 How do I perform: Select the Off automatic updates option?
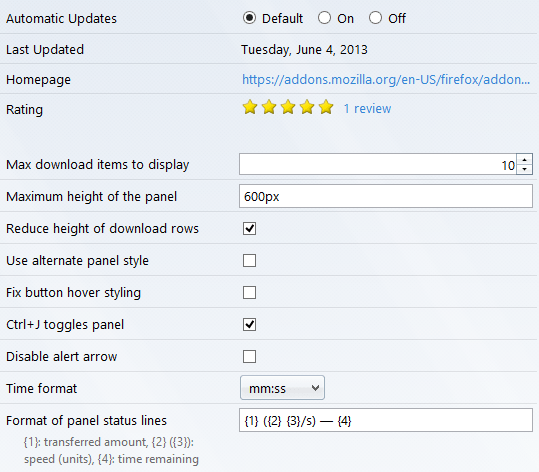point(375,18)
